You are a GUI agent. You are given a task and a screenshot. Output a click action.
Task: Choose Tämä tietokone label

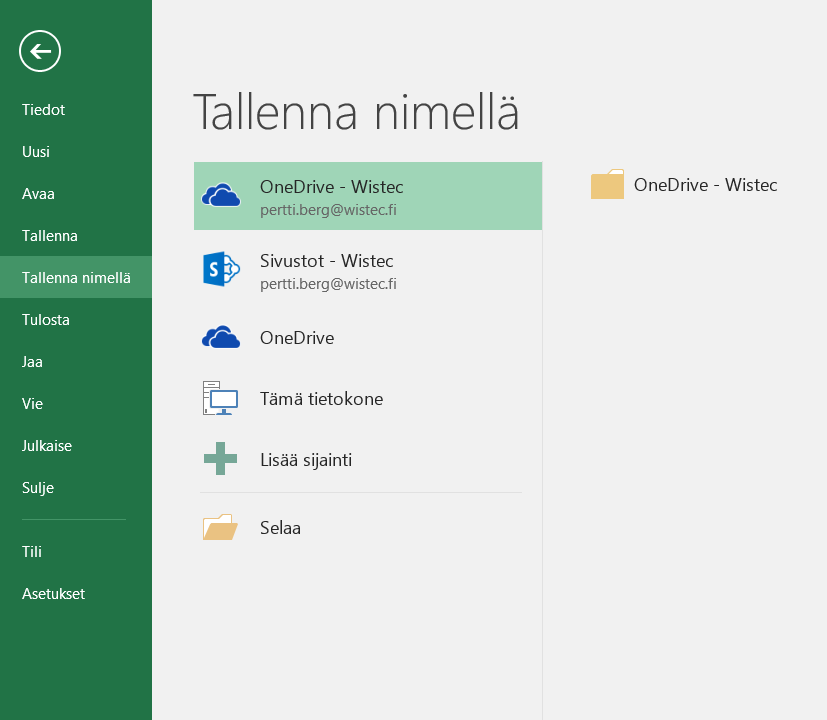tap(322, 399)
